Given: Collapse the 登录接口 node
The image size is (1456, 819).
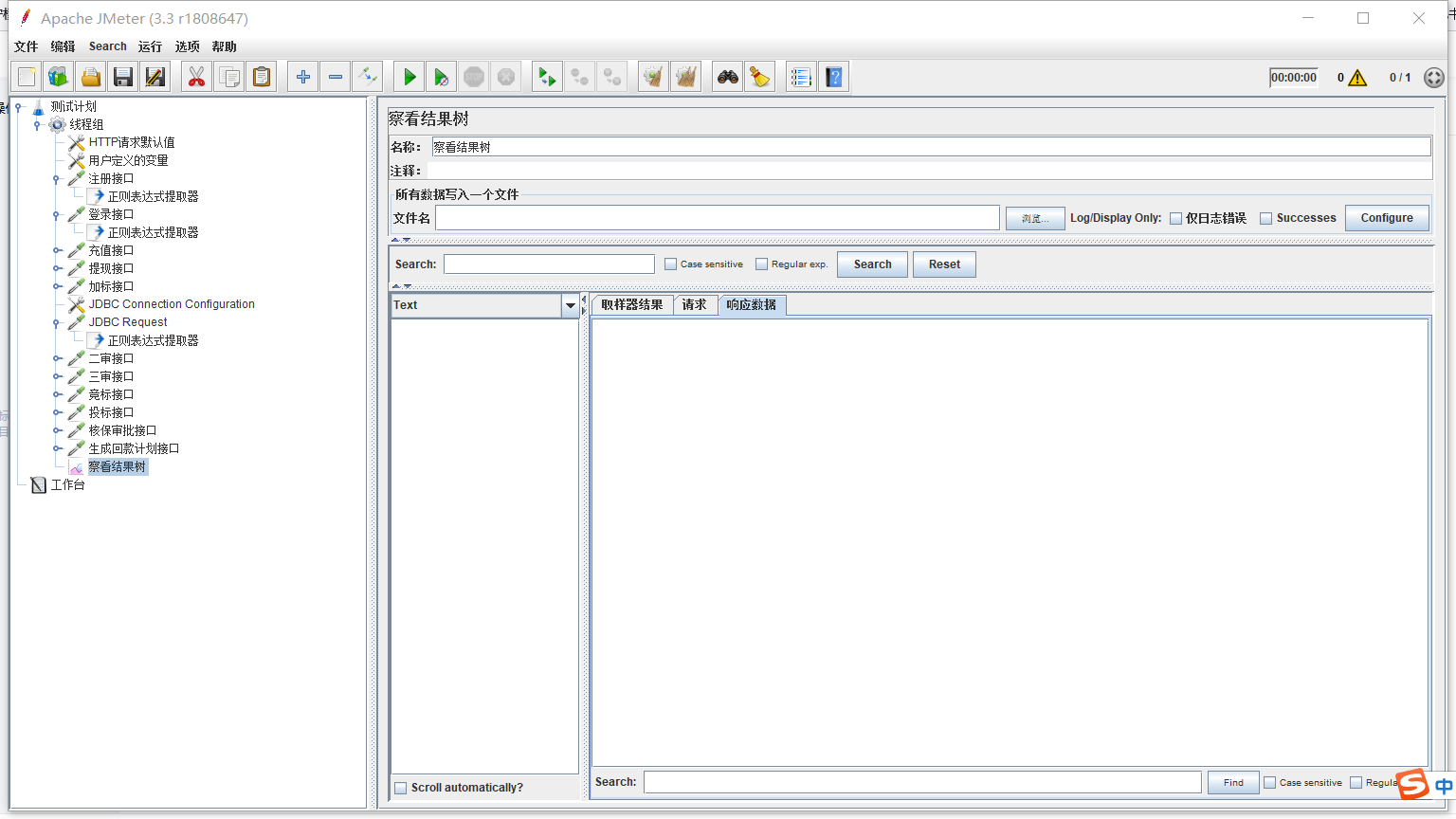Looking at the screenshot, I should pyautogui.click(x=57, y=215).
